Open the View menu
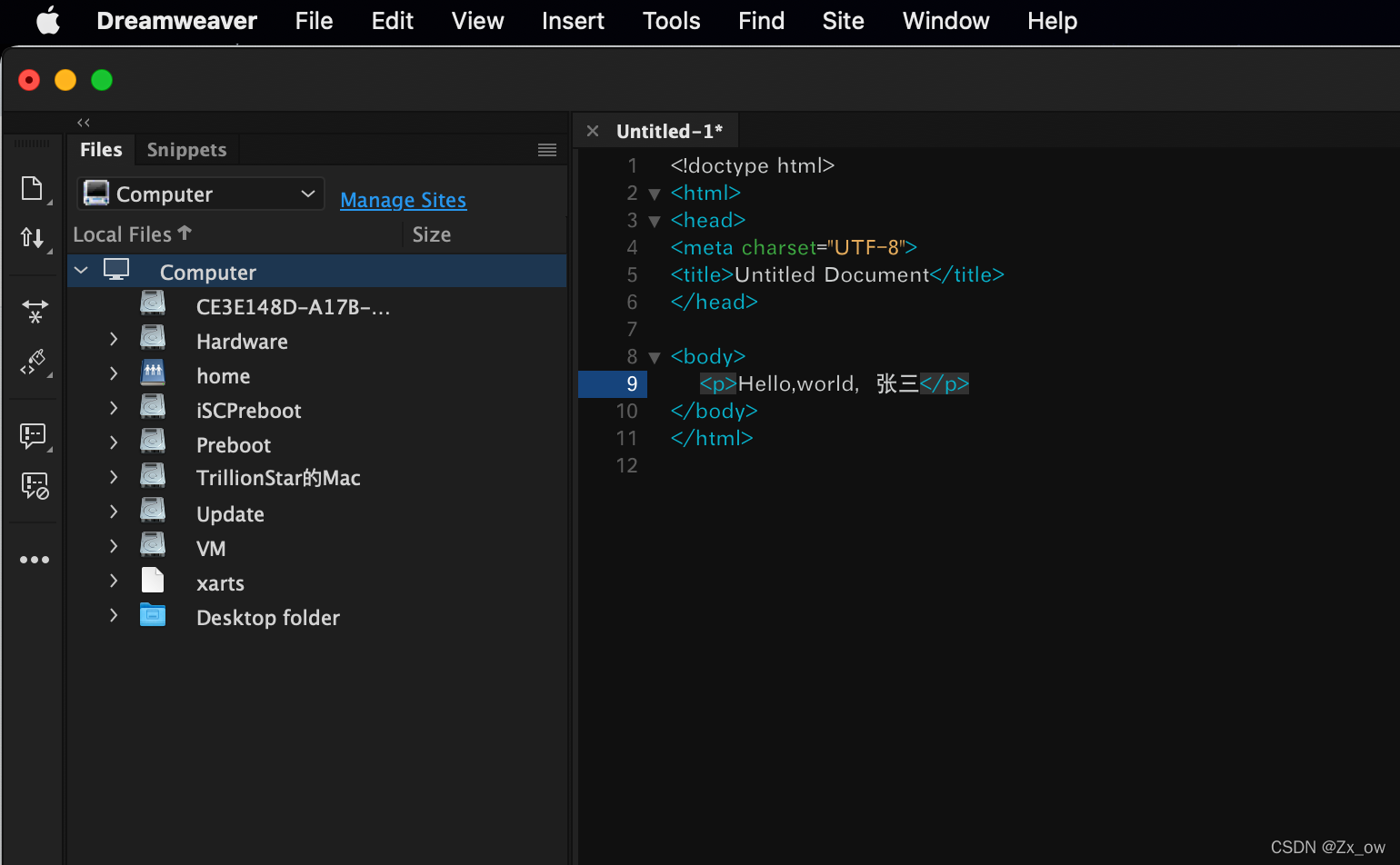 pos(477,20)
